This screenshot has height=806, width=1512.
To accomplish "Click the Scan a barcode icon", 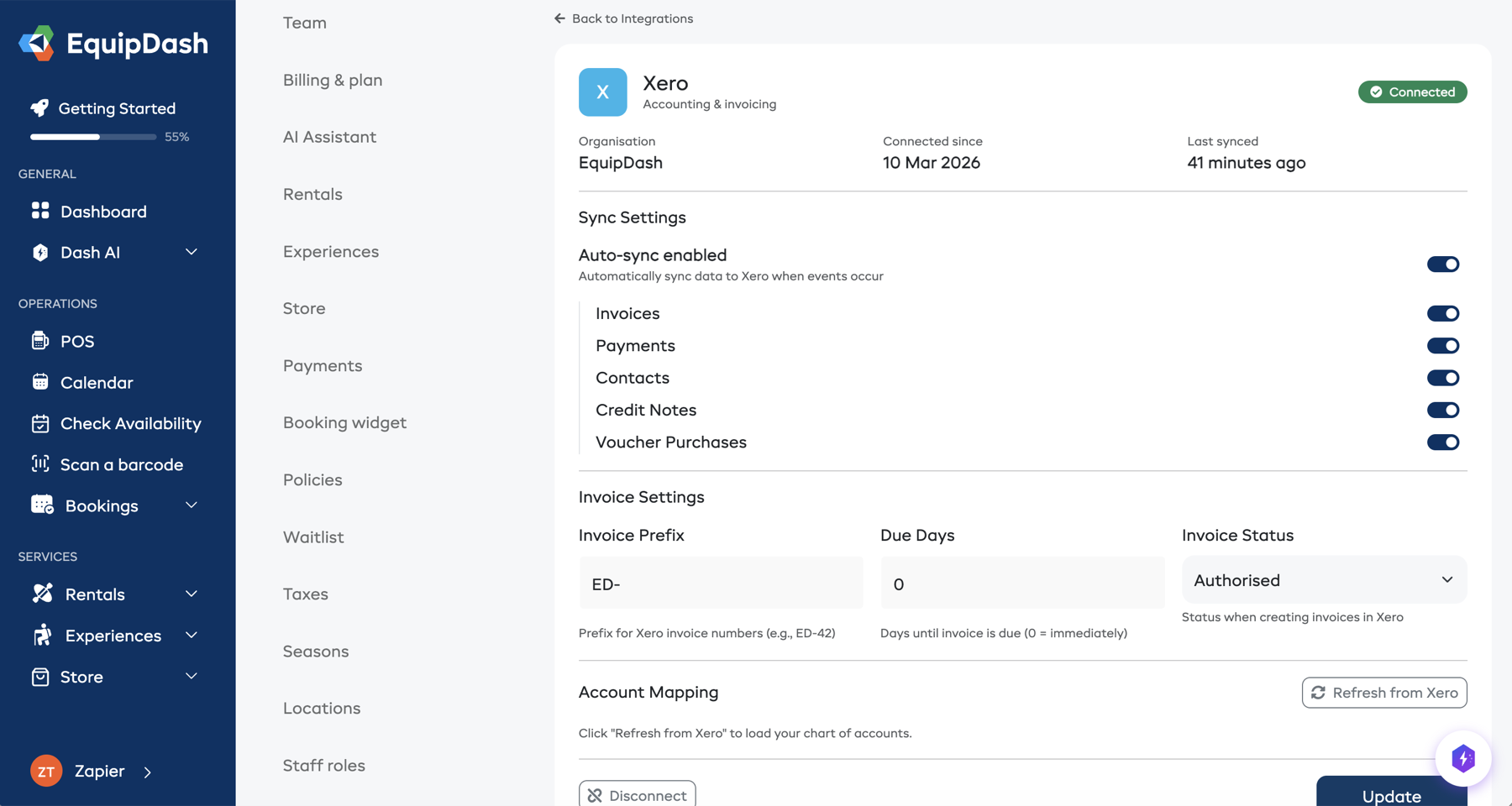I will tap(40, 463).
